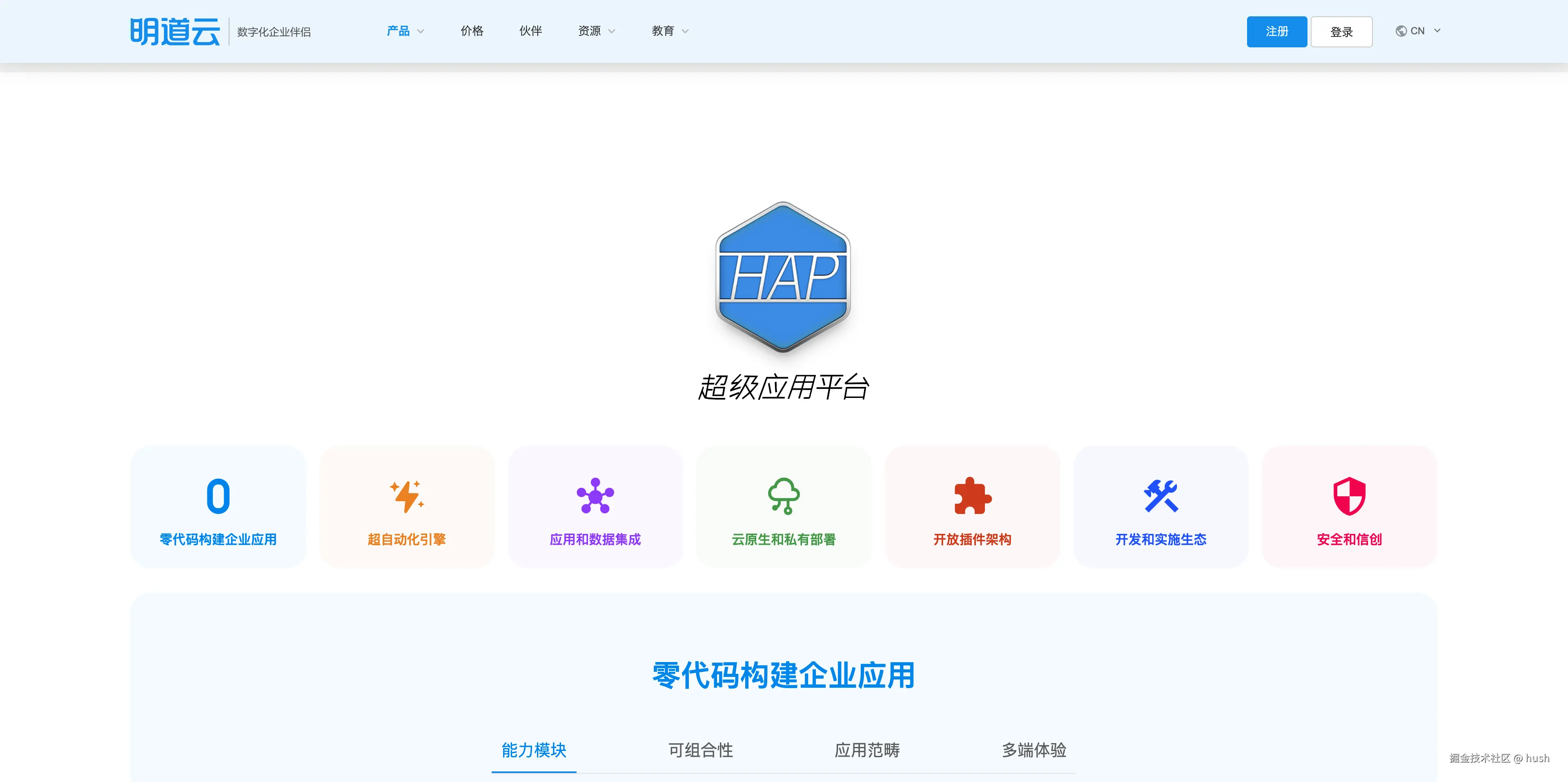Screen dimensions: 1568x782
Task: Click the globe language icon
Action: point(1401,31)
